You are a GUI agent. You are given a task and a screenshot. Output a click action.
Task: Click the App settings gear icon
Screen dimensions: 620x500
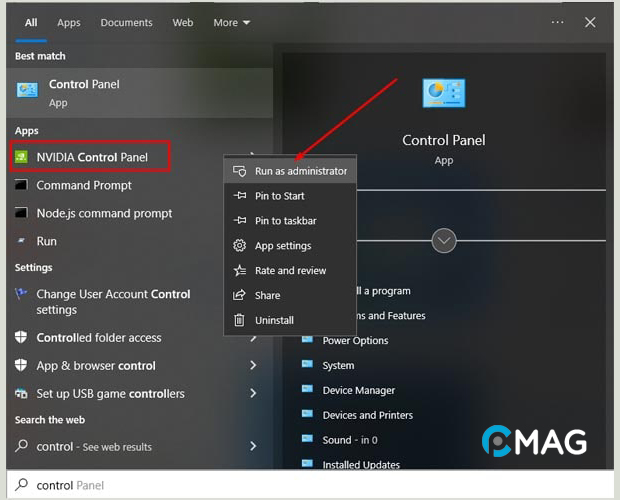[239, 245]
